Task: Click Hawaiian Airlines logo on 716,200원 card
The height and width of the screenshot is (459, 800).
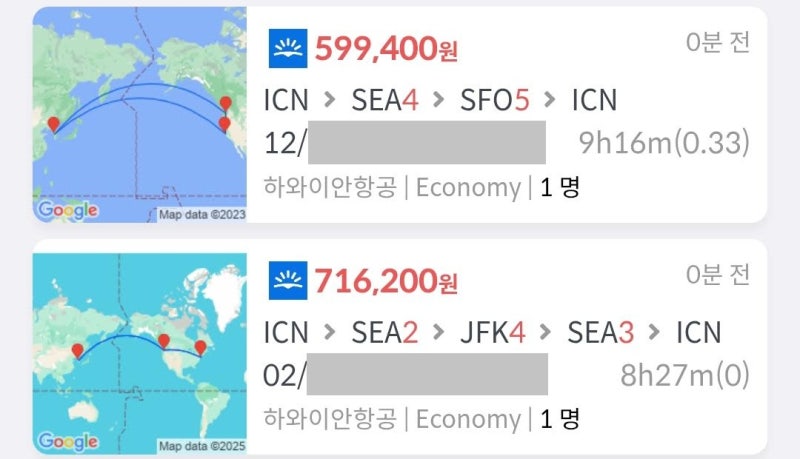Action: pos(288,280)
